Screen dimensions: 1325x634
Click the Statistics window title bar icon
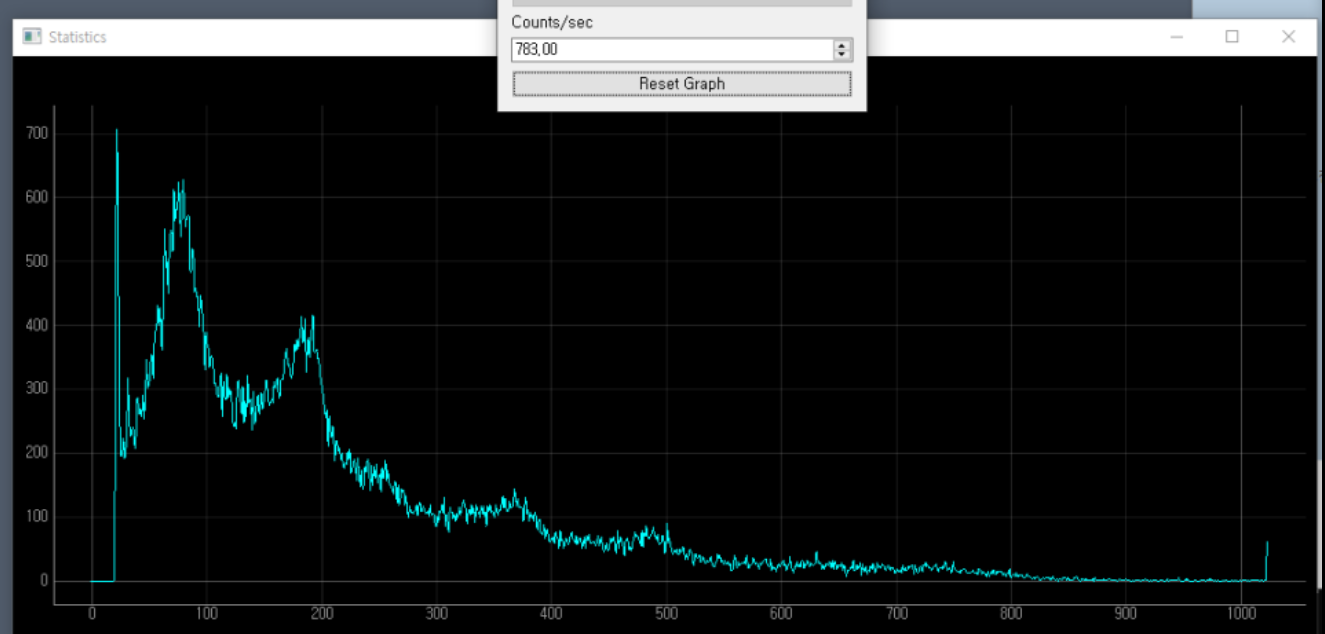(x=32, y=37)
